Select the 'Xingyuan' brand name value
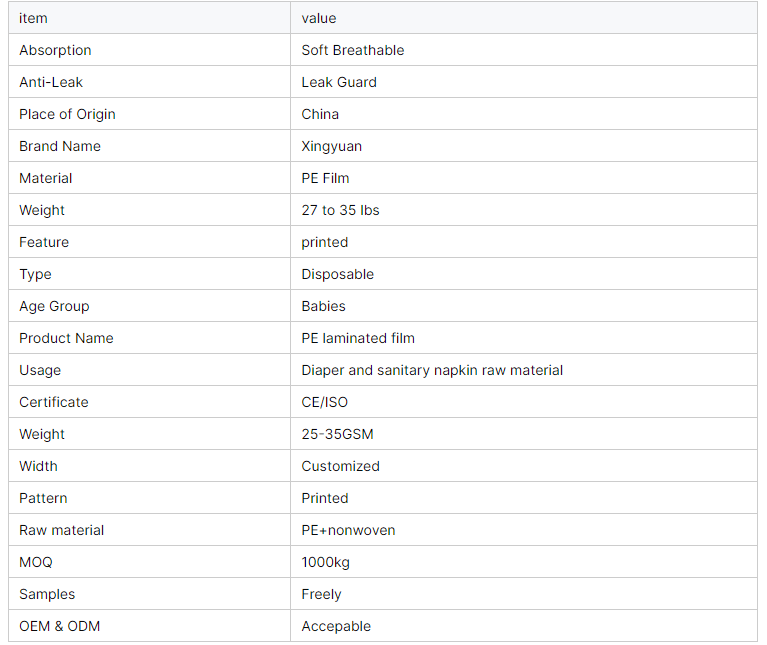The width and height of the screenshot is (767, 645). tap(332, 146)
